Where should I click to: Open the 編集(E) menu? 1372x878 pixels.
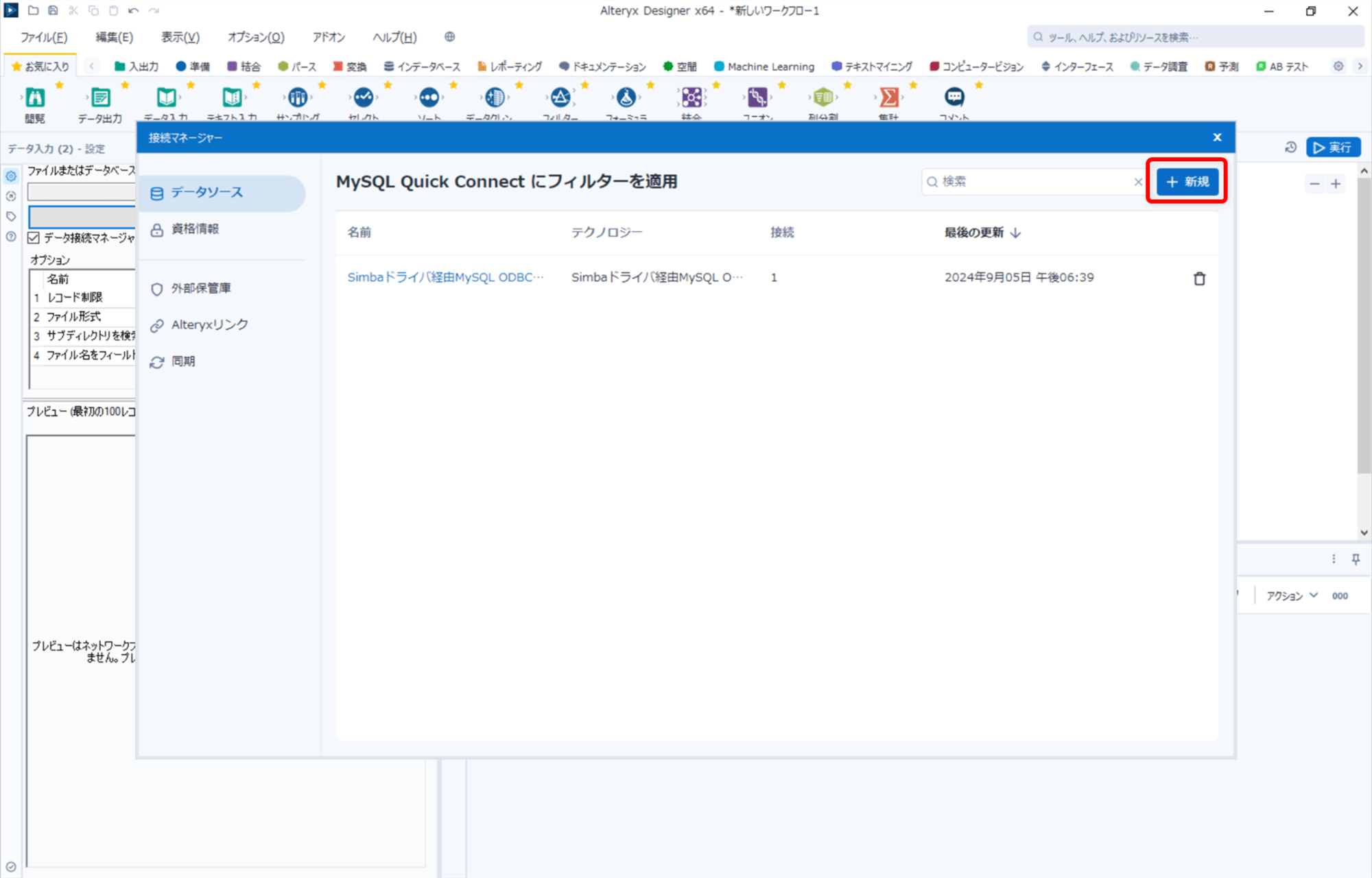[x=114, y=37]
